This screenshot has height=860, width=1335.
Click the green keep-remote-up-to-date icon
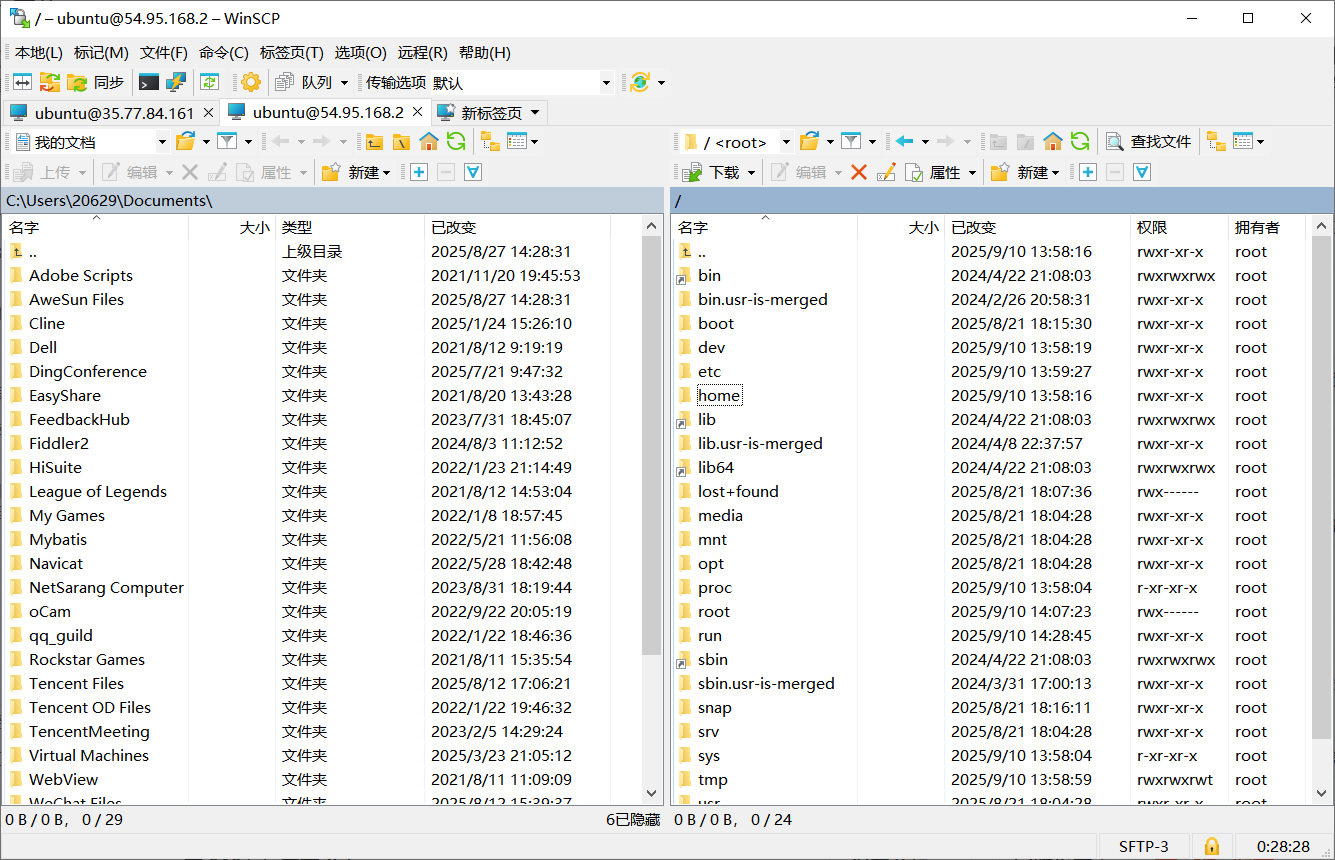pyautogui.click(x=209, y=82)
